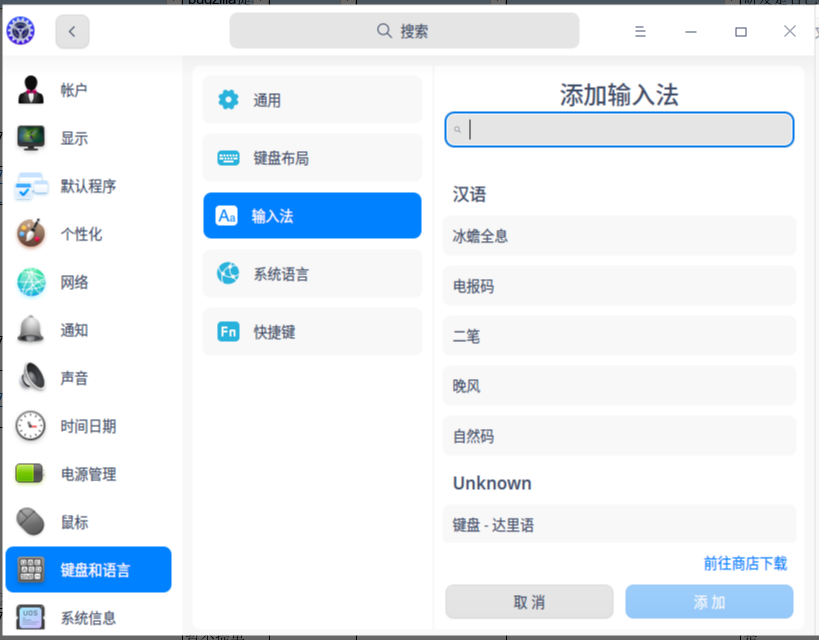
Task: Go back with the back arrow button
Action: 72,32
